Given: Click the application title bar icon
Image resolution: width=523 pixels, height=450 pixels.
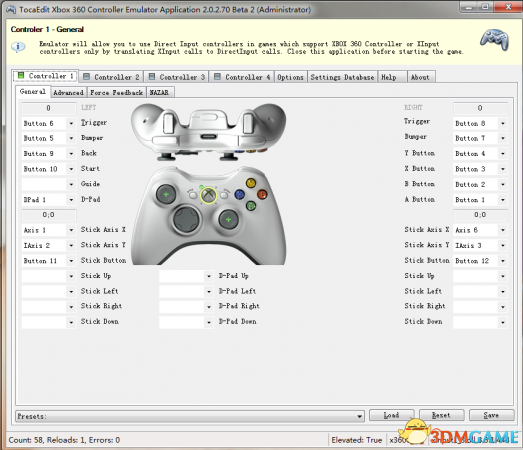Looking at the screenshot, I should coord(11,9).
